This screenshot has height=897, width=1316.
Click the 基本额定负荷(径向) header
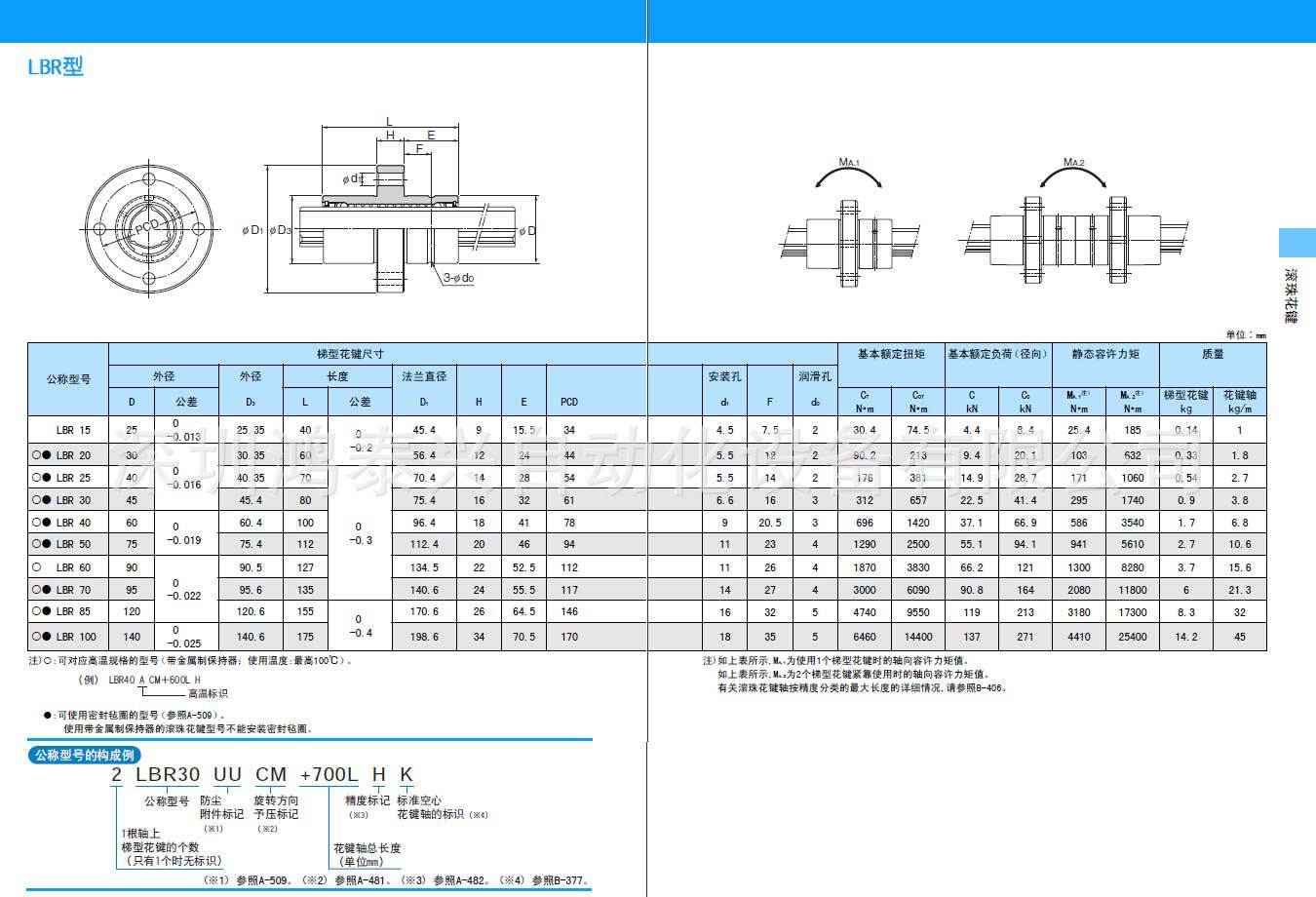pyautogui.click(x=998, y=354)
